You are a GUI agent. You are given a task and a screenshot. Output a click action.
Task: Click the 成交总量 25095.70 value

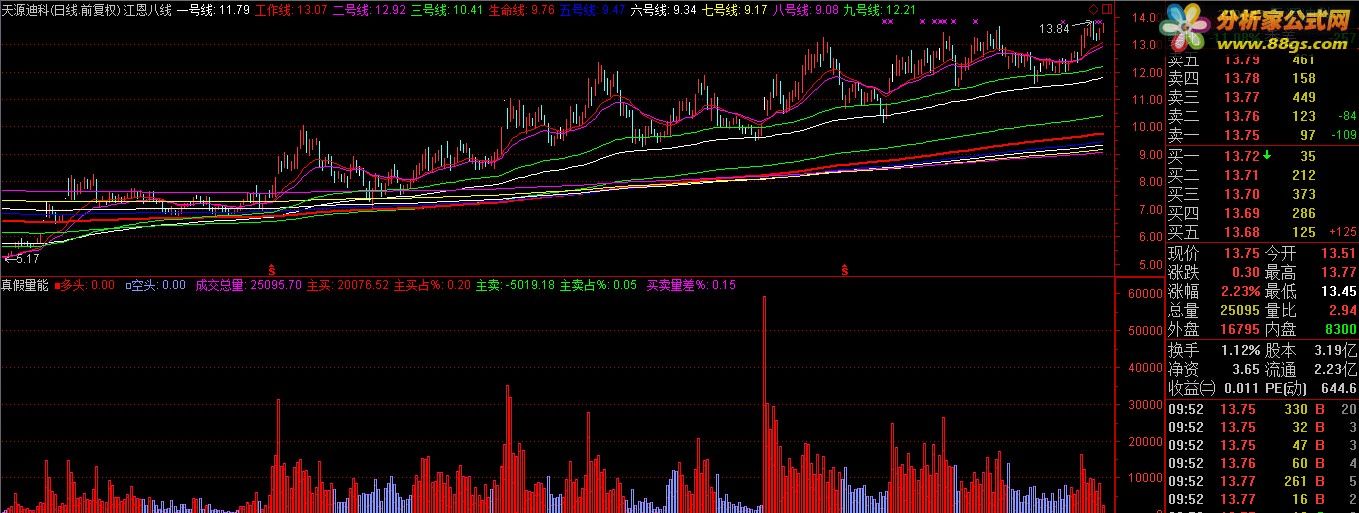point(248,285)
